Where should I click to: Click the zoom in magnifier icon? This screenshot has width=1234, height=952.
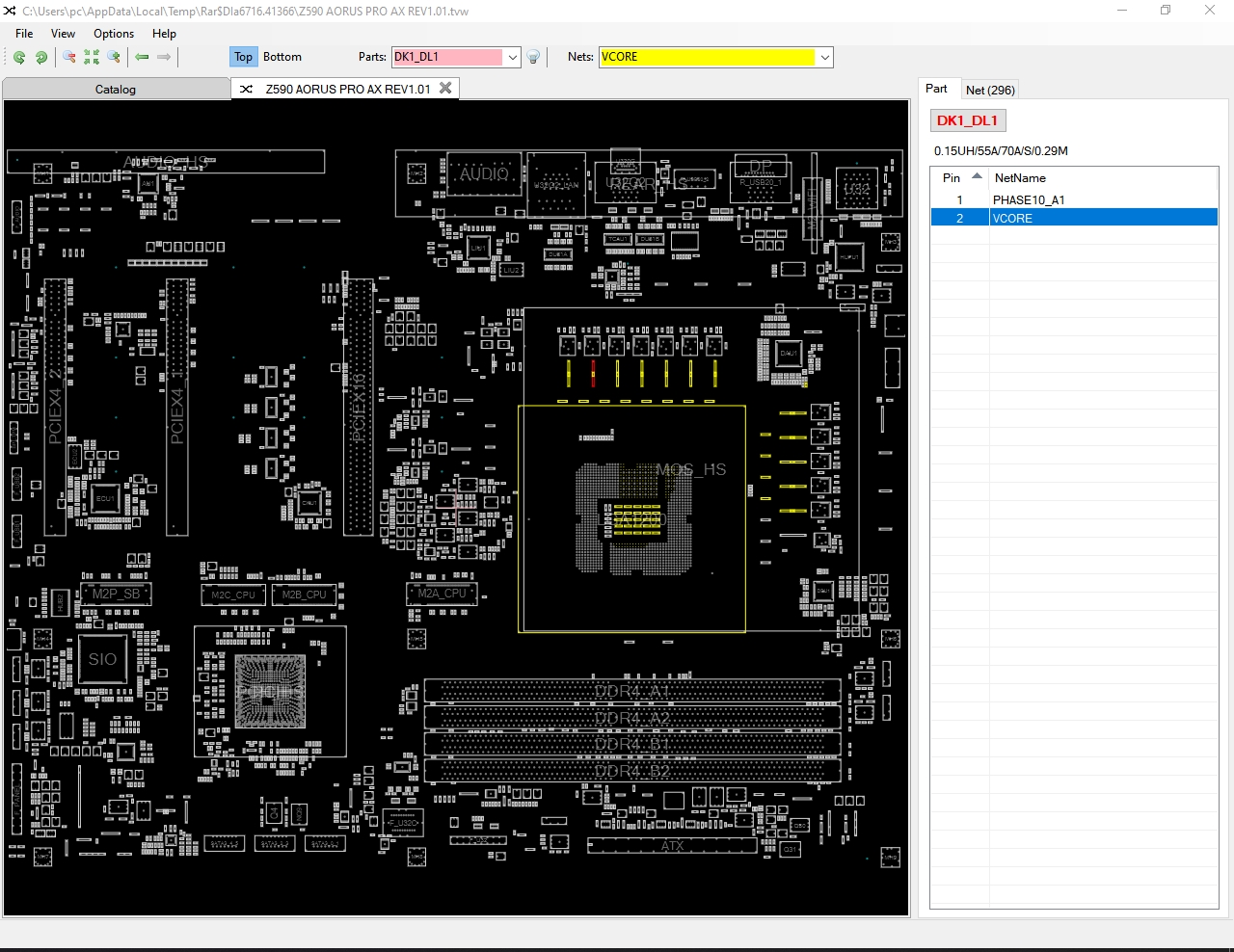tap(114, 58)
